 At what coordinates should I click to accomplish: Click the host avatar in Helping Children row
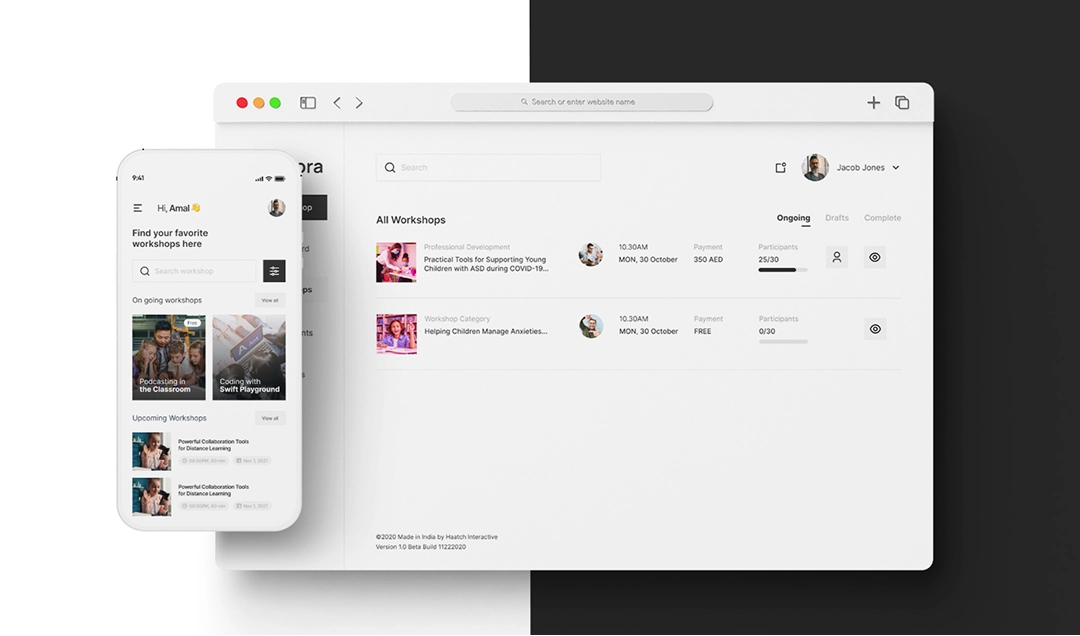[590, 326]
